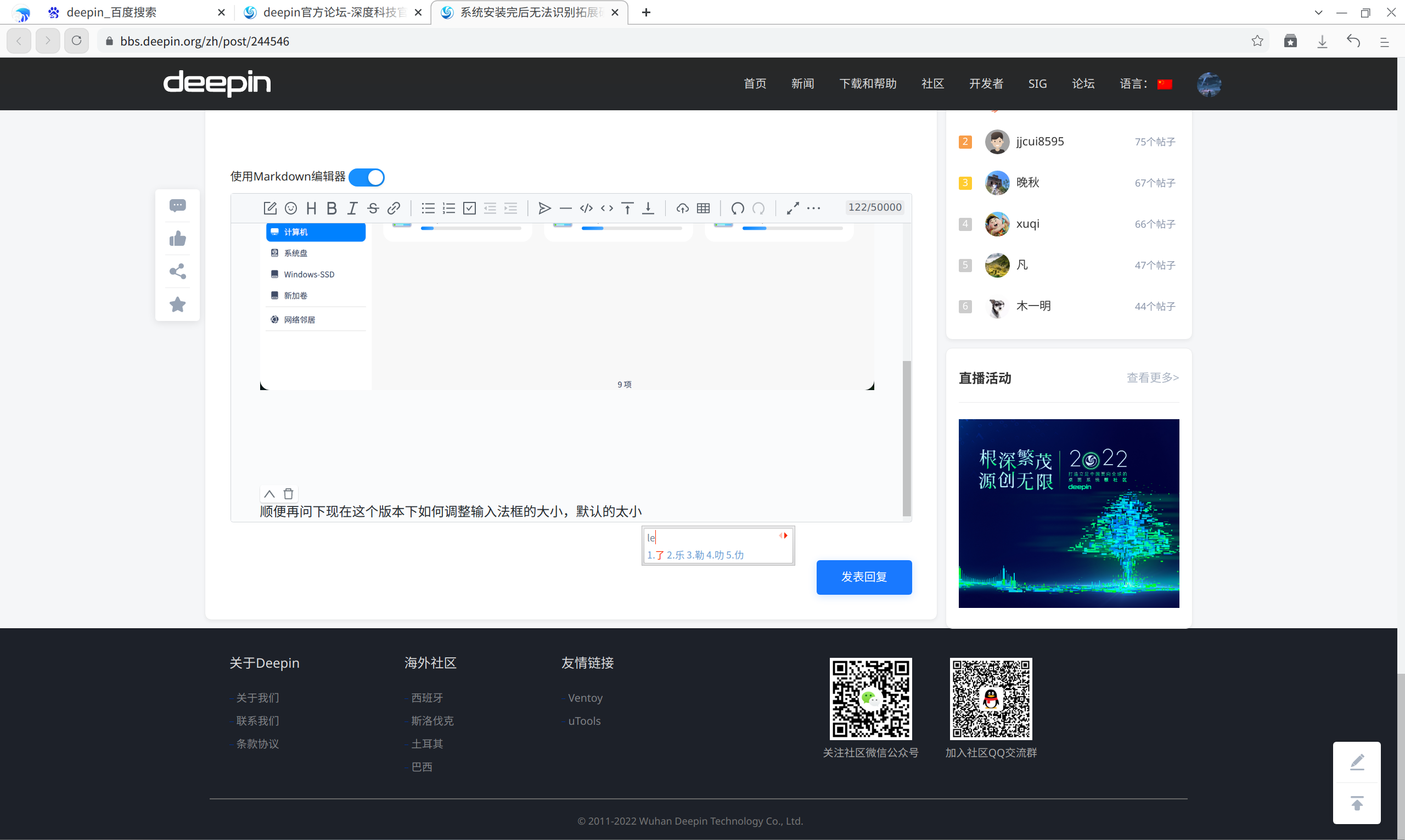This screenshot has width=1405, height=840.
Task: Apply bold formatting in editor
Action: click(x=331, y=208)
